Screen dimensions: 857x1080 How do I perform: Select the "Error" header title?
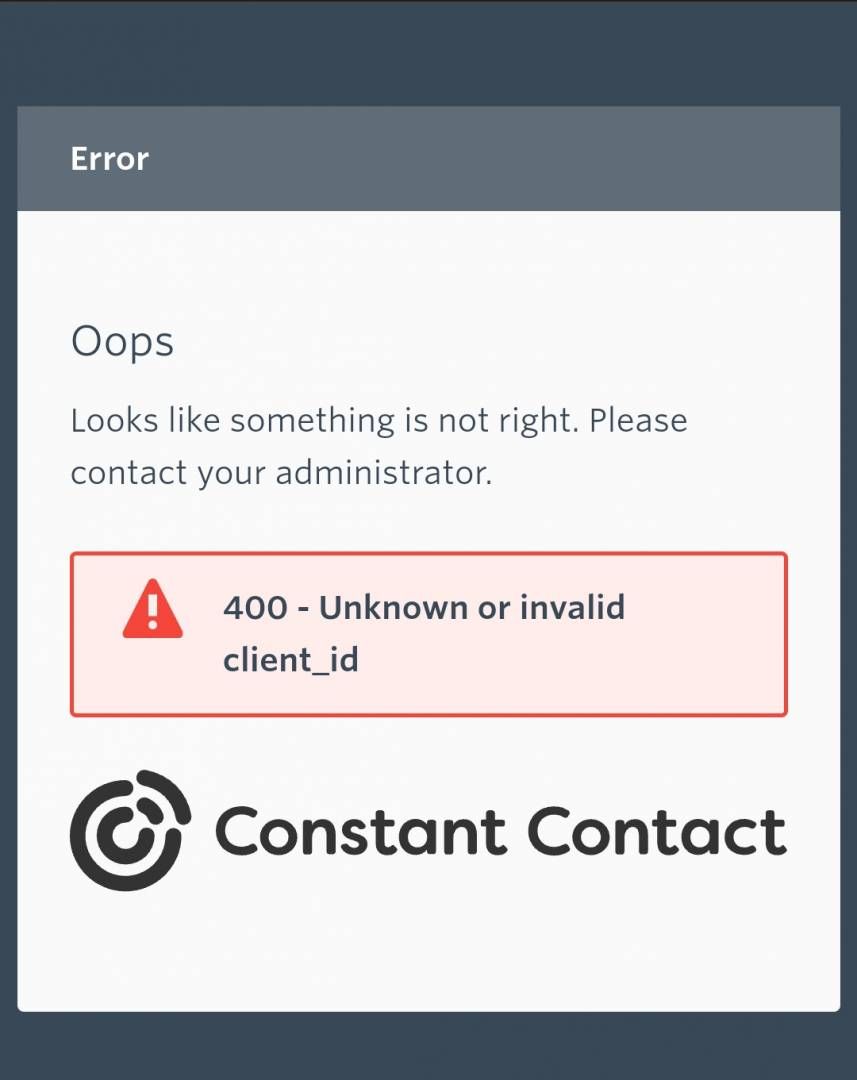110,158
